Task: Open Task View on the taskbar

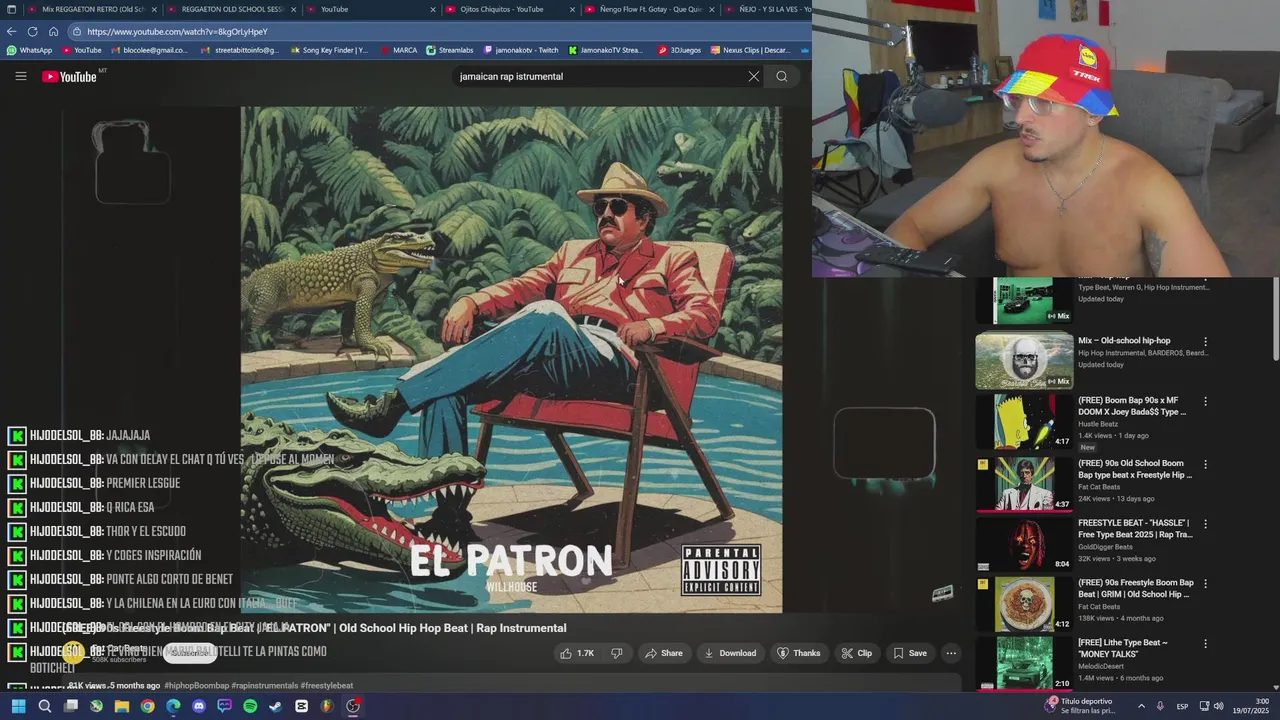Action: [71, 706]
